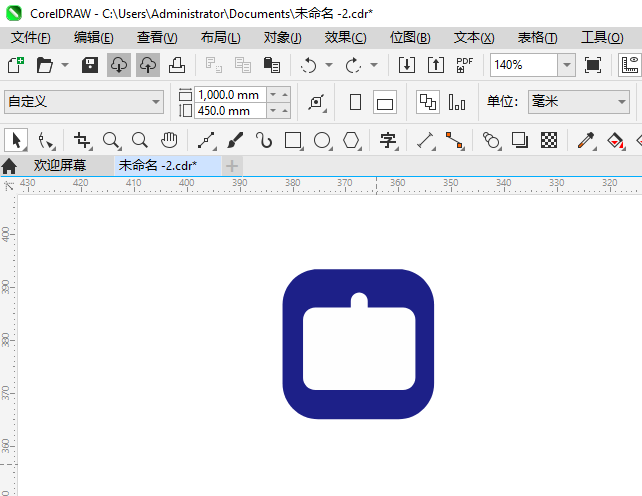Click the Open folder icon
Viewport: 642px width, 496px height.
[45, 65]
